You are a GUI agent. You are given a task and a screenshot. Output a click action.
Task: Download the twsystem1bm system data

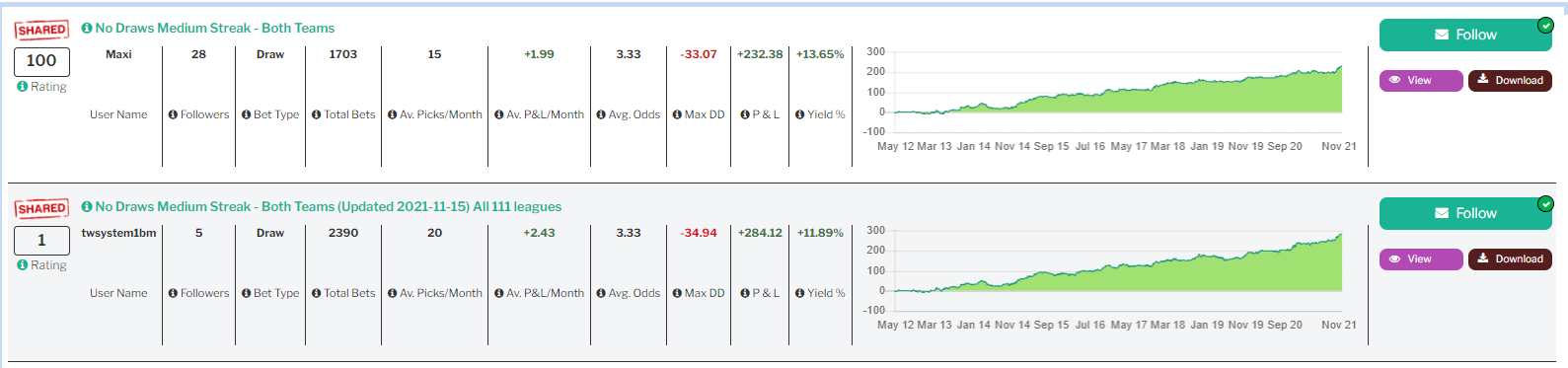tap(1510, 258)
